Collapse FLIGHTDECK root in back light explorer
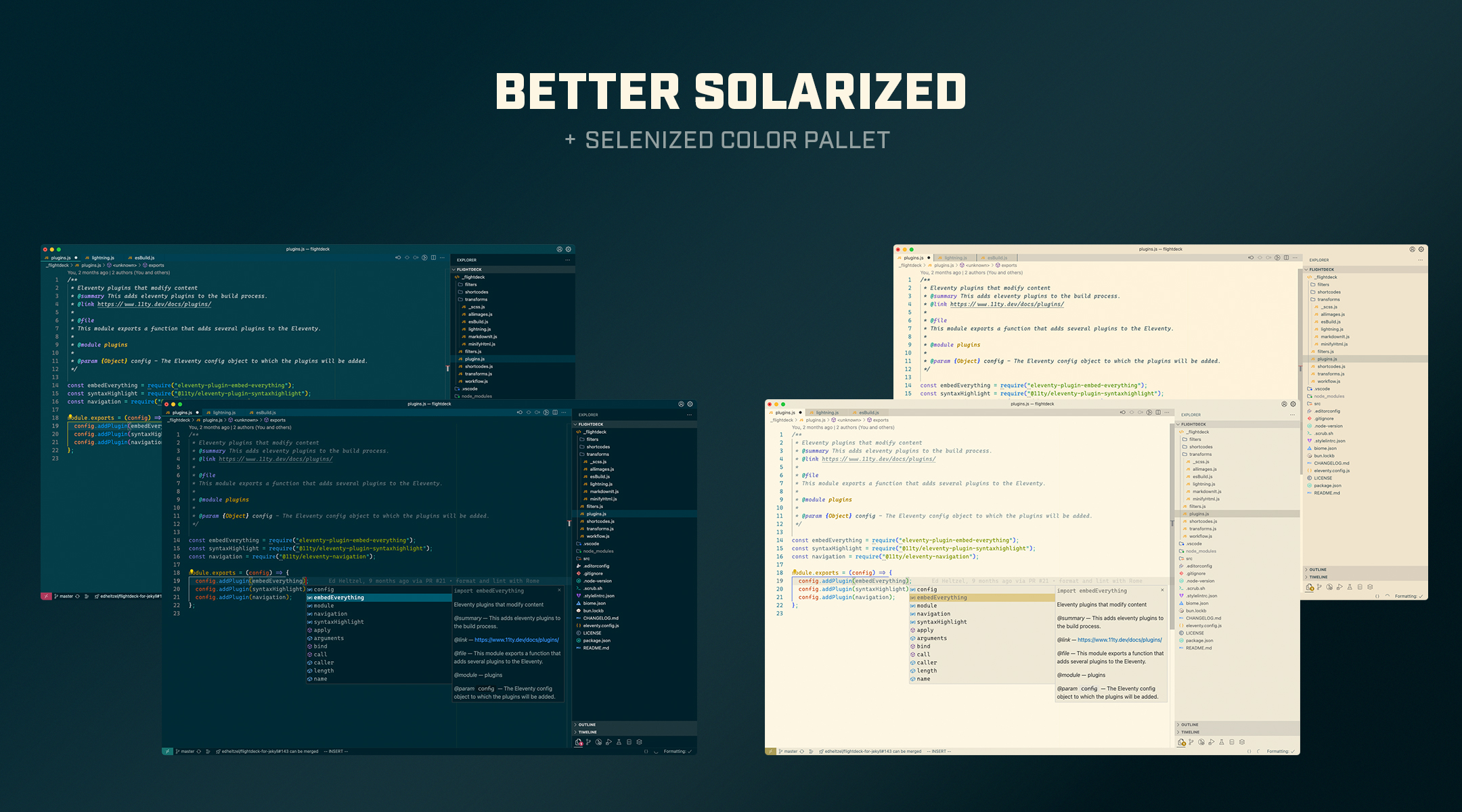Image resolution: width=1462 pixels, height=812 pixels. coord(1321,269)
